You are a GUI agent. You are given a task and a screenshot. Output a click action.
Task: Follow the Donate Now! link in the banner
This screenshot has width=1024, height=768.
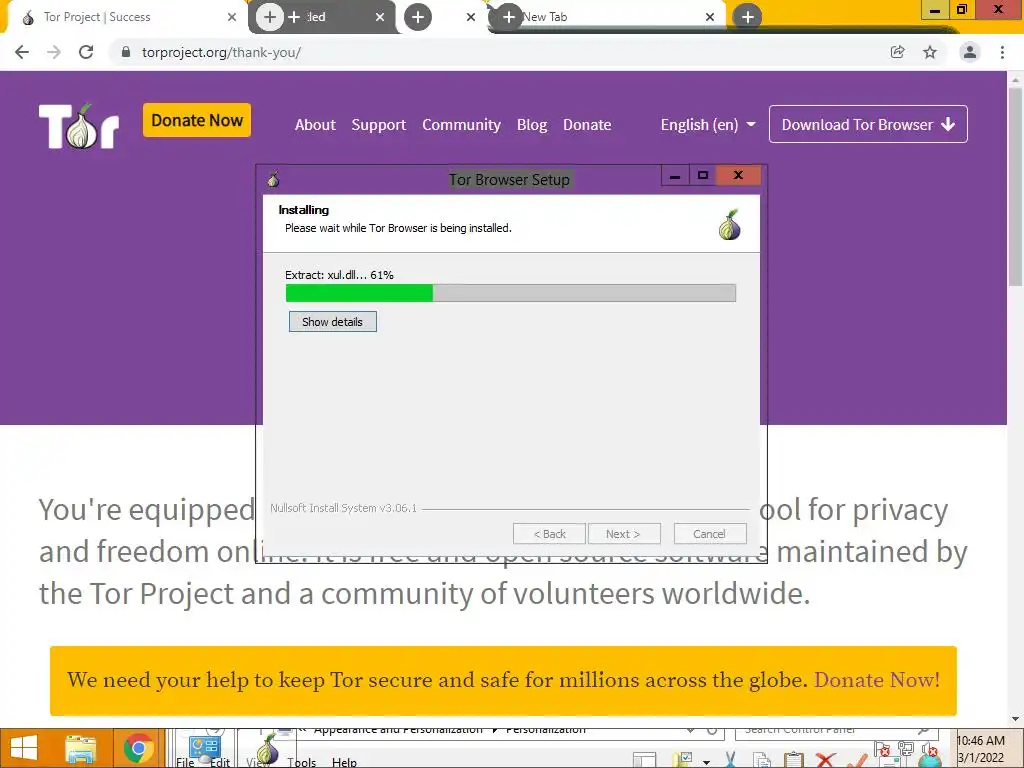click(x=876, y=680)
